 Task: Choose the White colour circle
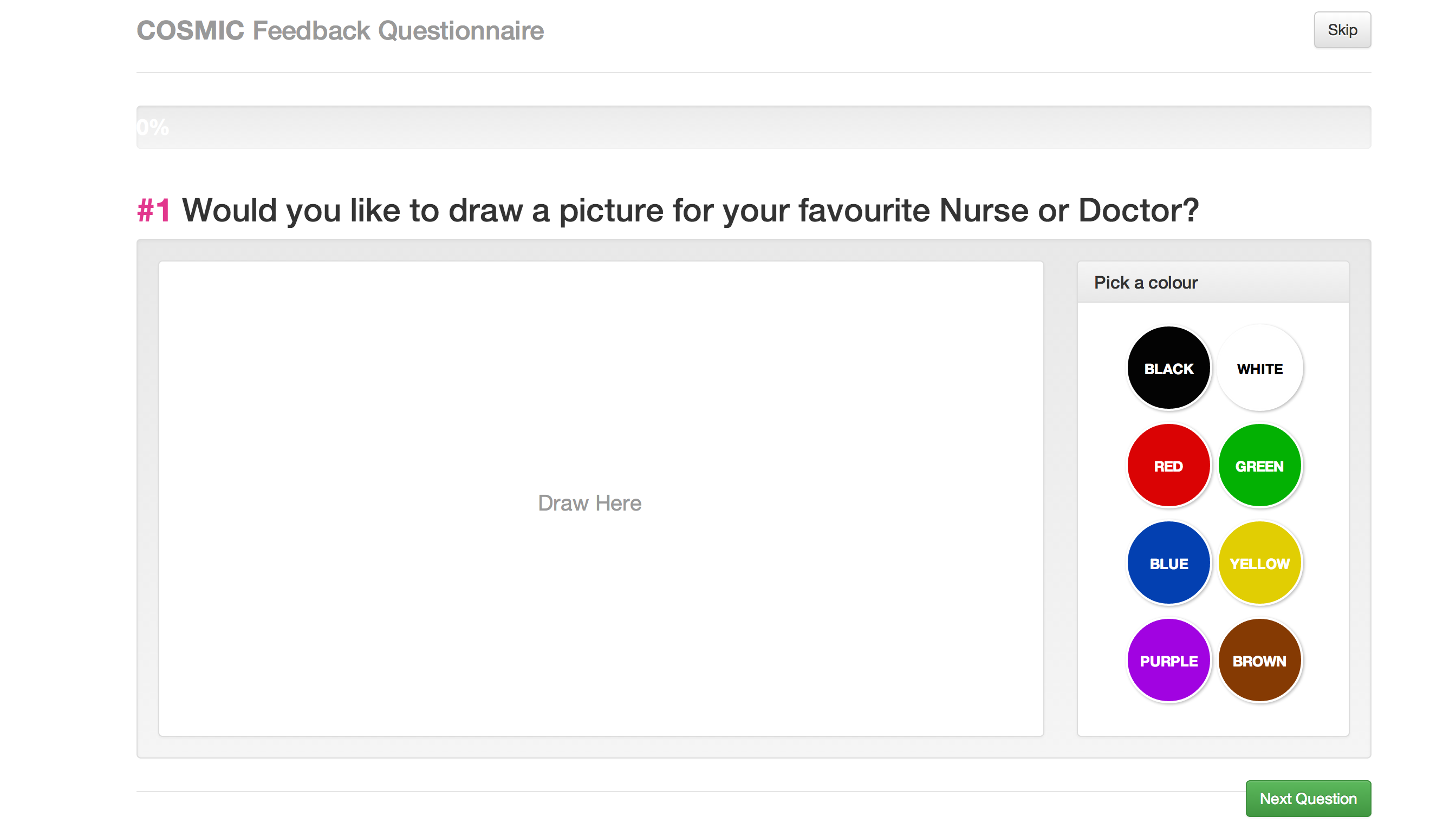(1259, 368)
